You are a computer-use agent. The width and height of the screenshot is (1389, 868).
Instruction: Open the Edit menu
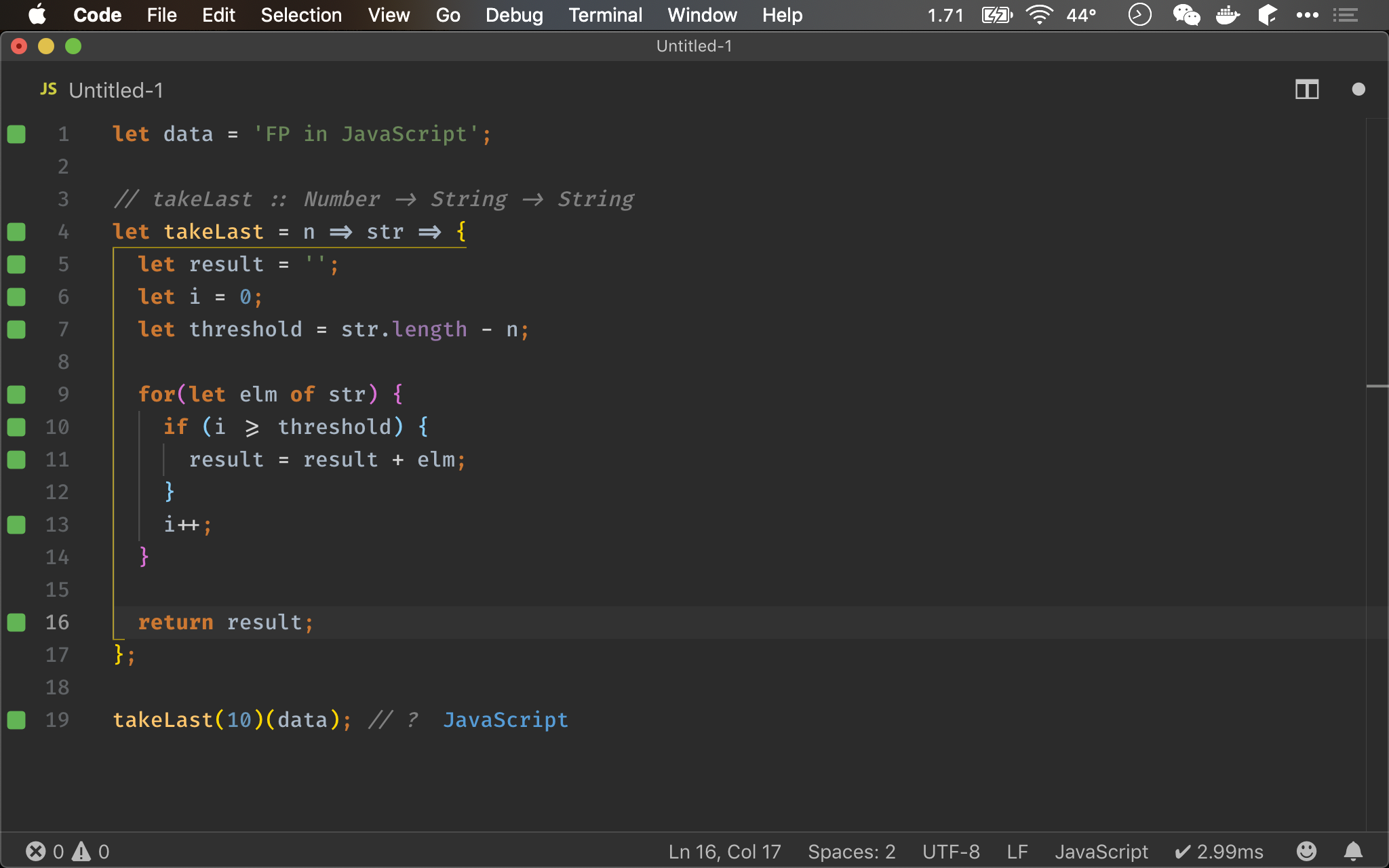(x=218, y=15)
